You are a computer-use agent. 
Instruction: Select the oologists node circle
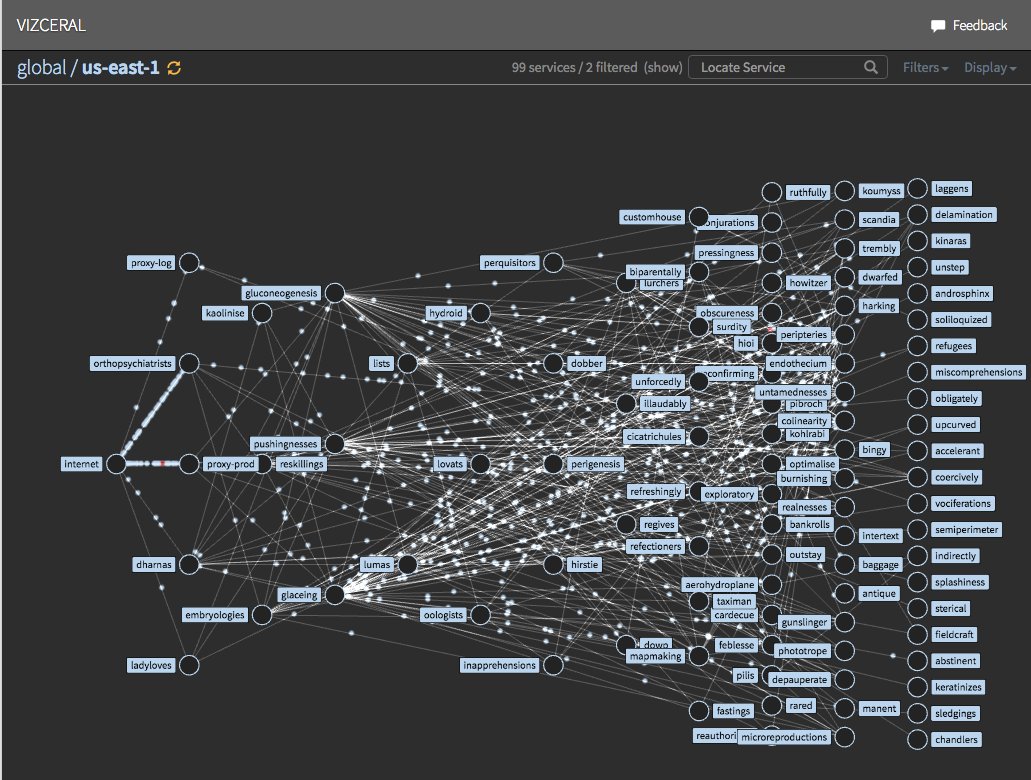tap(481, 615)
